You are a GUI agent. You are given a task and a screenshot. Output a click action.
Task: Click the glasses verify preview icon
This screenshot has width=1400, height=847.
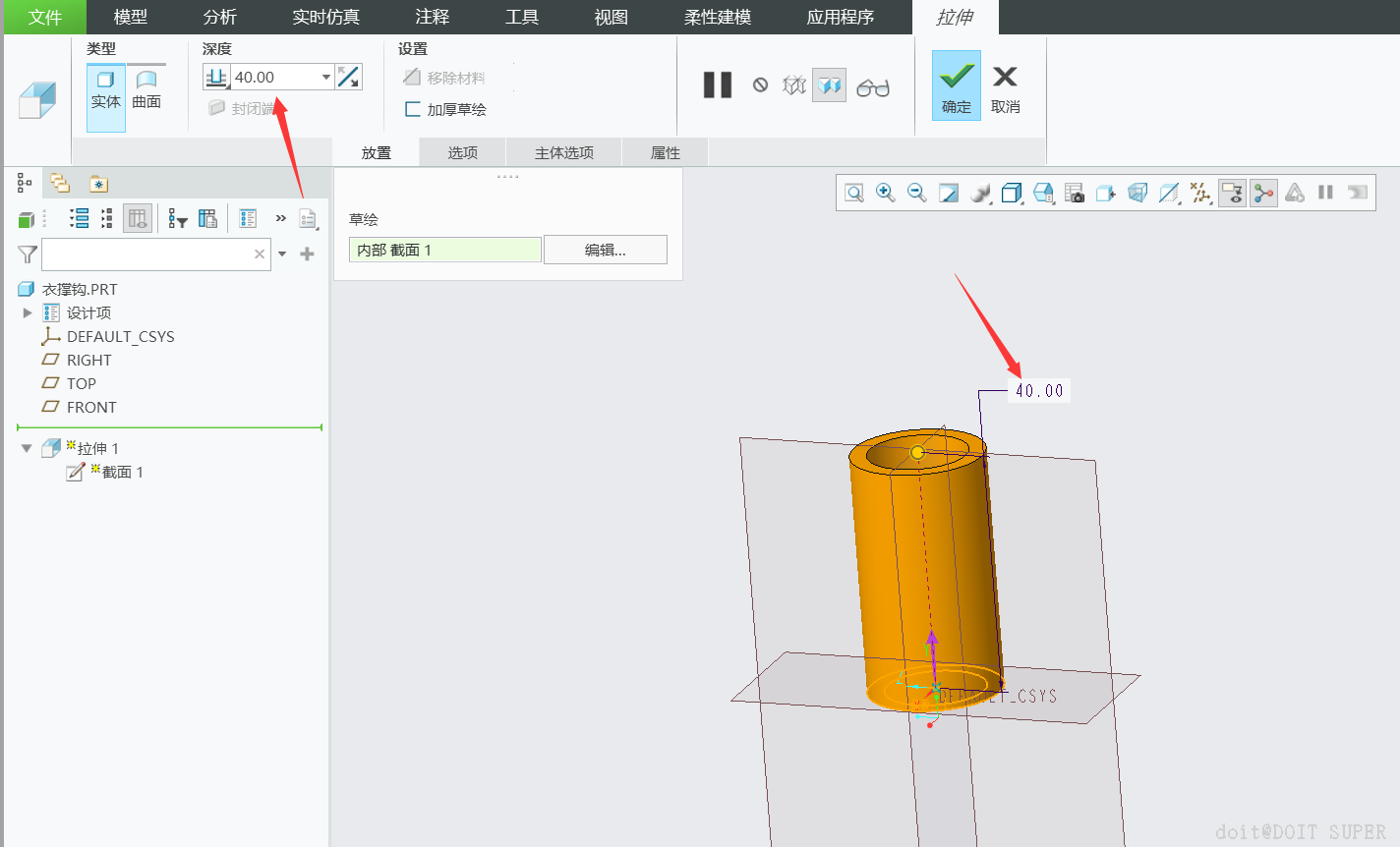click(872, 87)
